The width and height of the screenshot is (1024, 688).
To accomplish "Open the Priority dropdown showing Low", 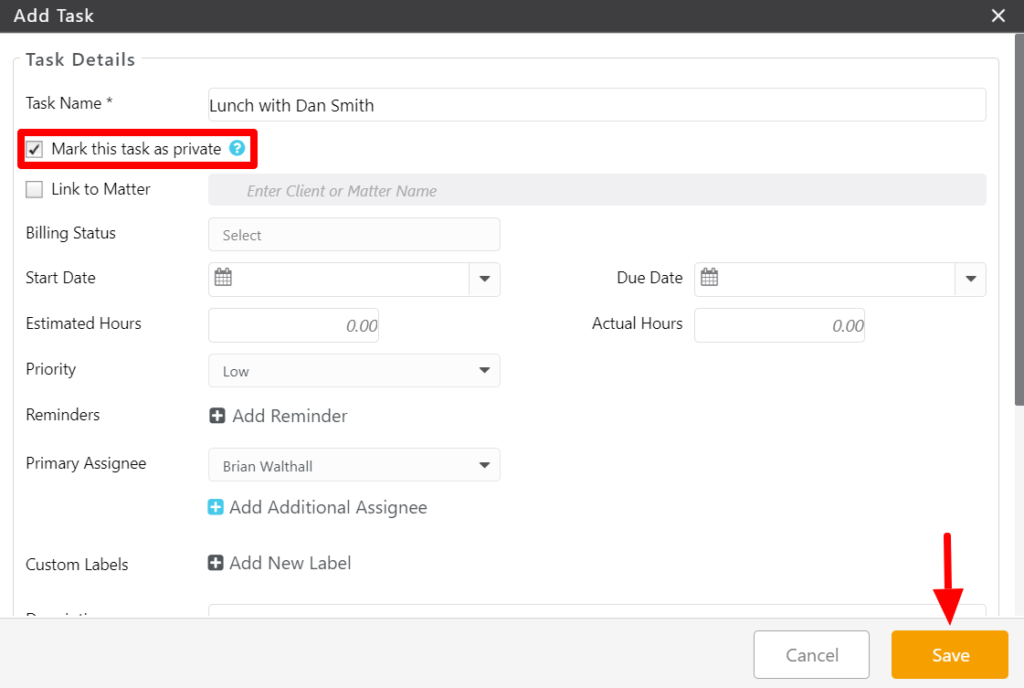I will click(x=354, y=371).
